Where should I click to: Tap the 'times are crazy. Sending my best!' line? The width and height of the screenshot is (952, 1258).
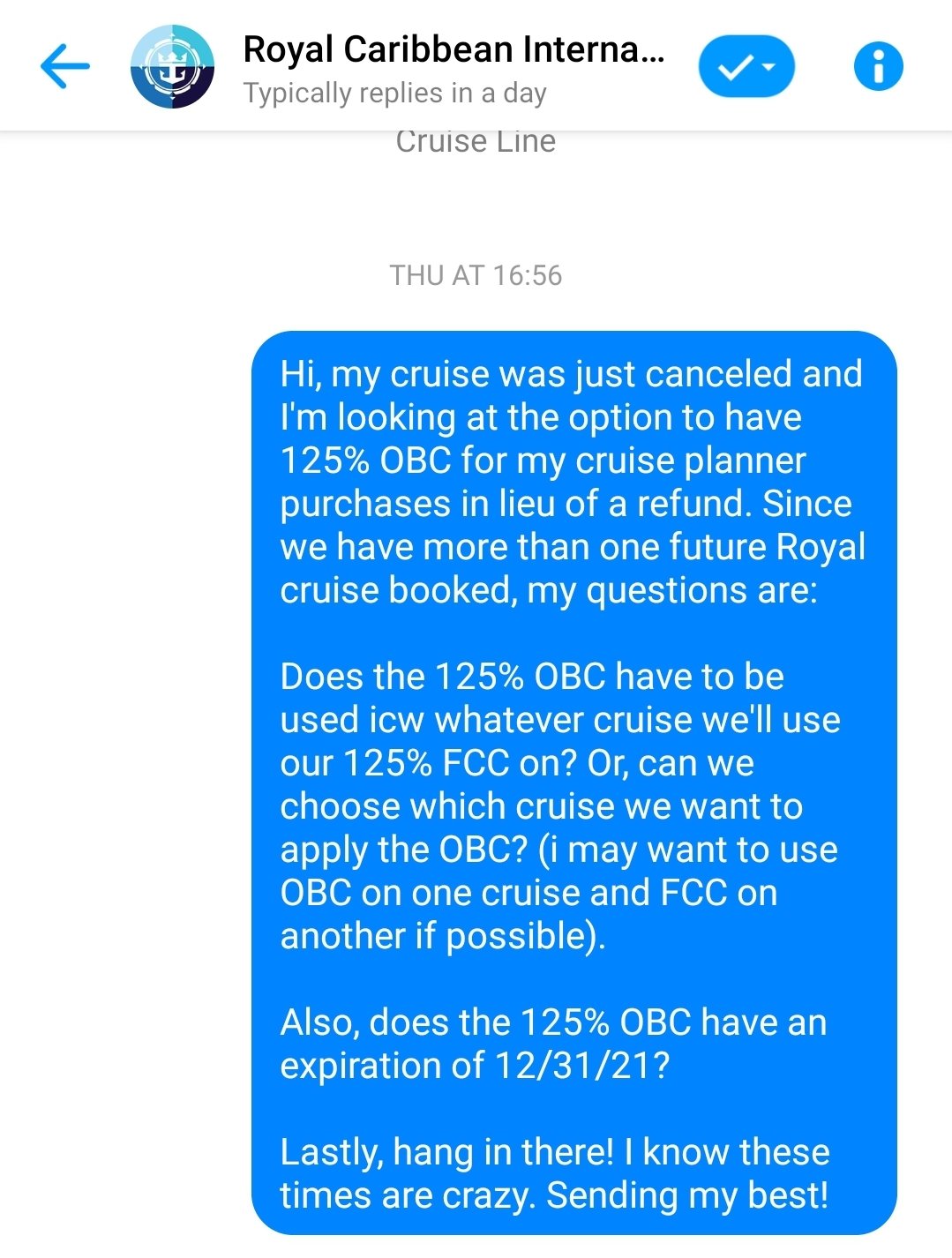[x=554, y=1195]
